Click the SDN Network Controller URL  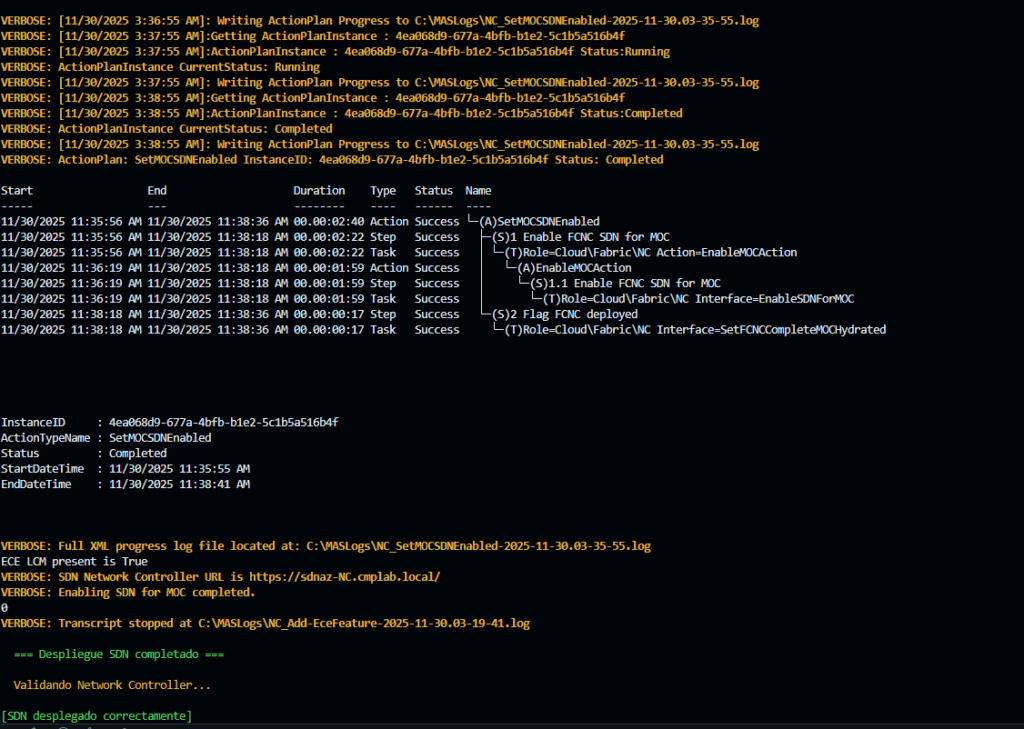[x=357, y=577]
